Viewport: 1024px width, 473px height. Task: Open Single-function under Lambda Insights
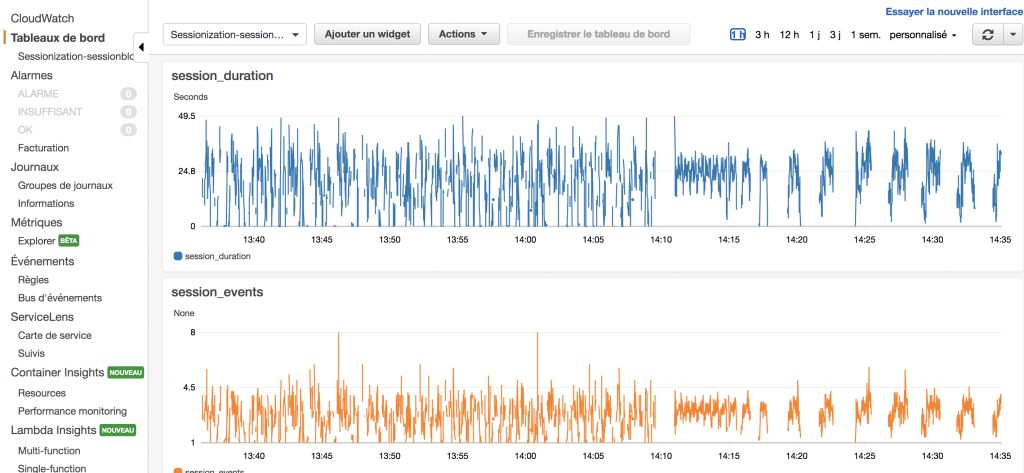(52, 468)
